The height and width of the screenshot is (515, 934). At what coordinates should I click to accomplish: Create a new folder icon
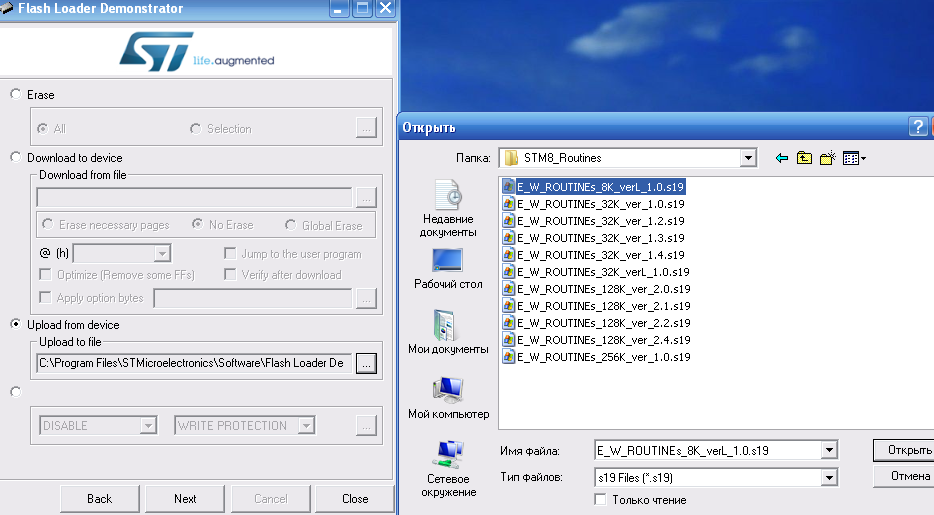click(x=827, y=158)
